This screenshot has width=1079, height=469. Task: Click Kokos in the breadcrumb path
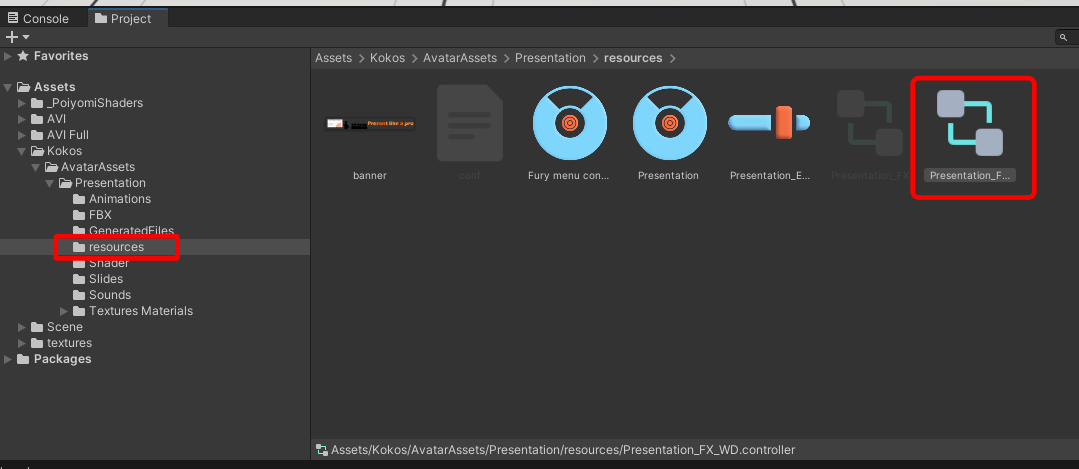click(387, 58)
